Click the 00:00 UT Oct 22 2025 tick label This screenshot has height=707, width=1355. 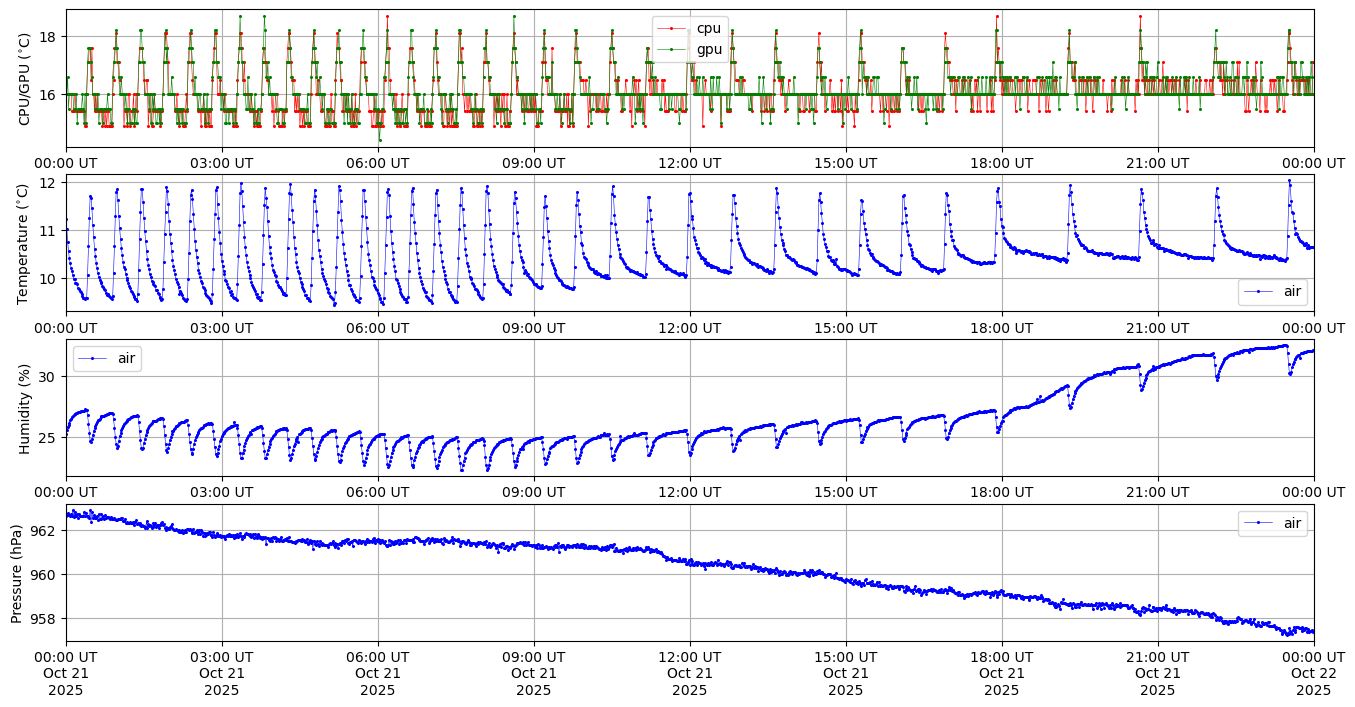coord(1313,673)
